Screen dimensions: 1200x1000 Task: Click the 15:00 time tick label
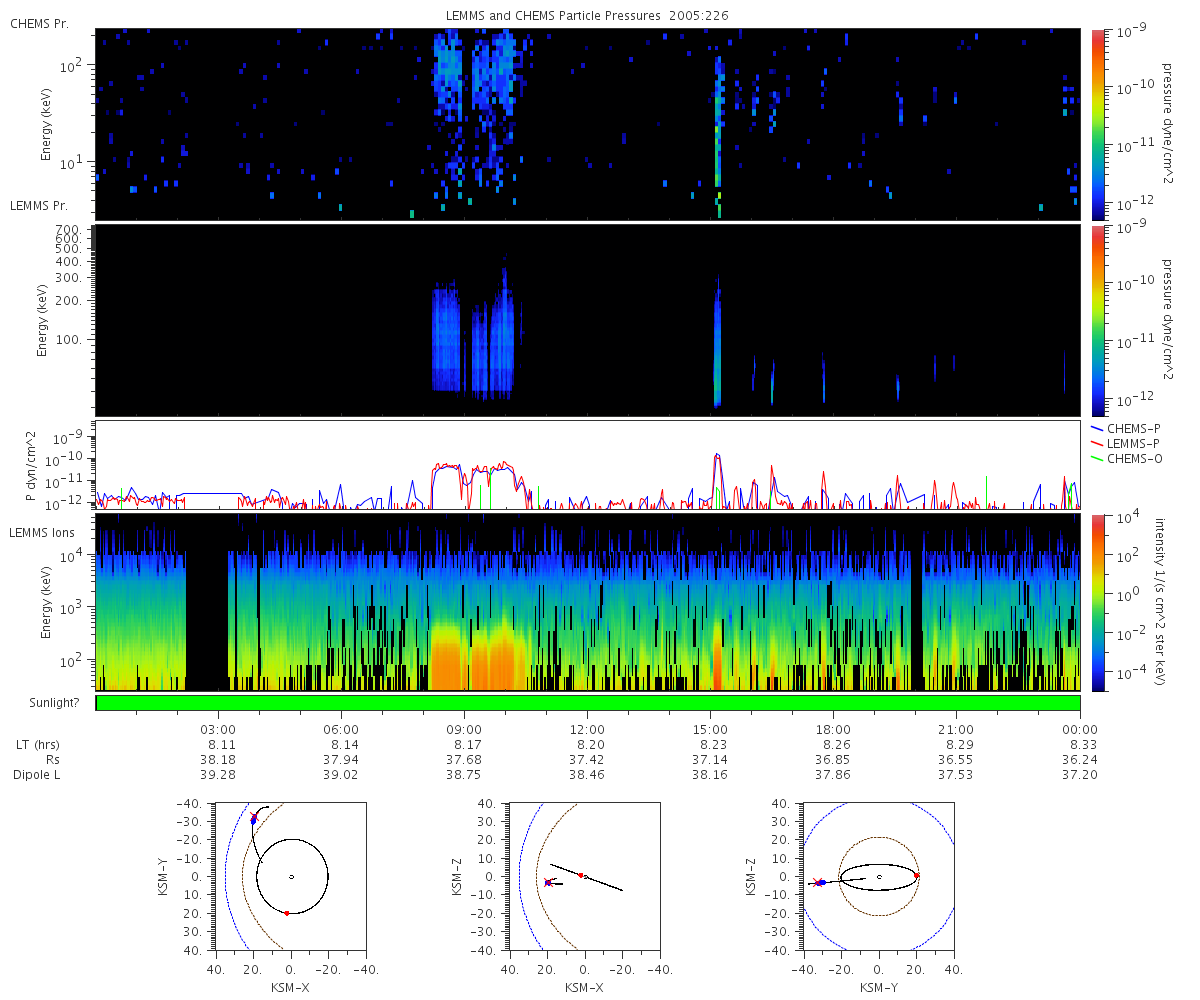[x=710, y=729]
